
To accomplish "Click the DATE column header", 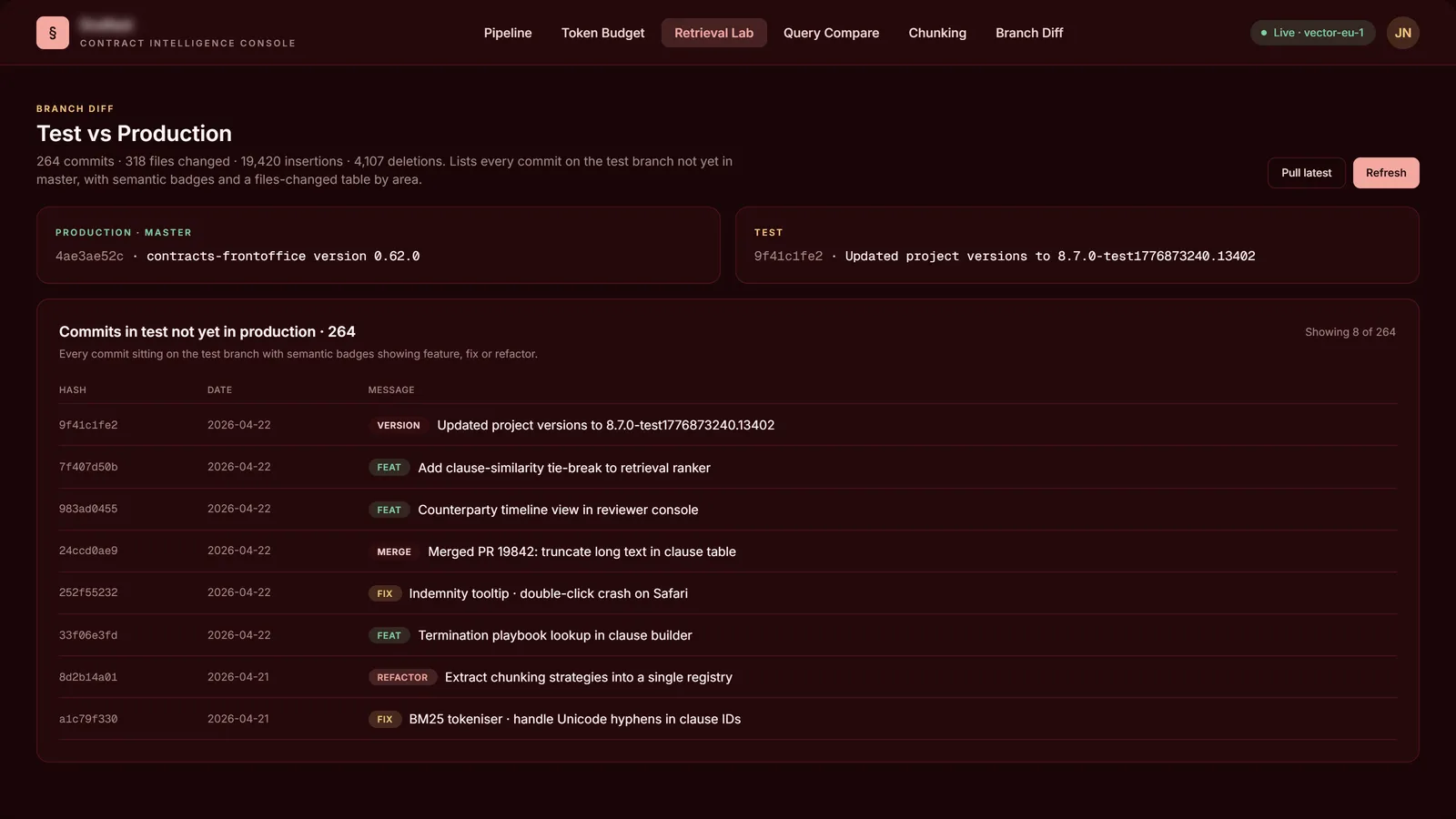I will 219,389.
